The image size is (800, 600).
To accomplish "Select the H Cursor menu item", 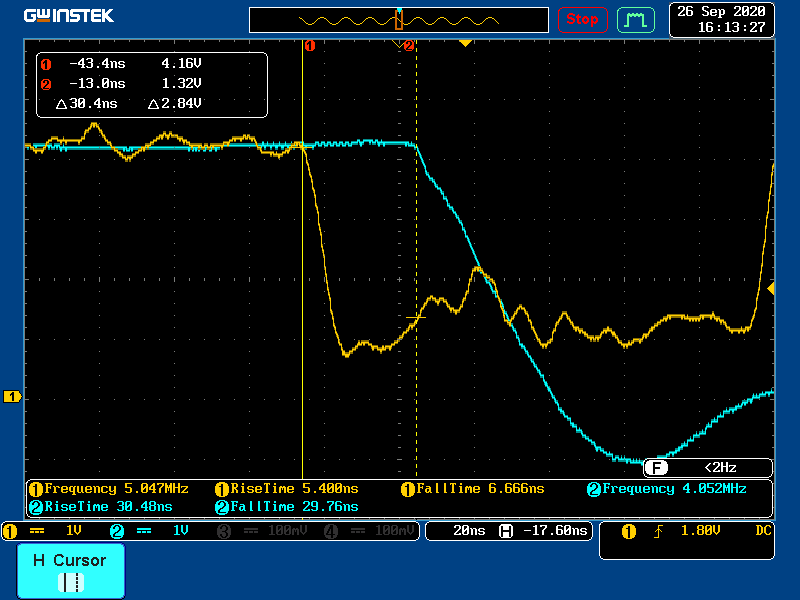I will coord(70,570).
